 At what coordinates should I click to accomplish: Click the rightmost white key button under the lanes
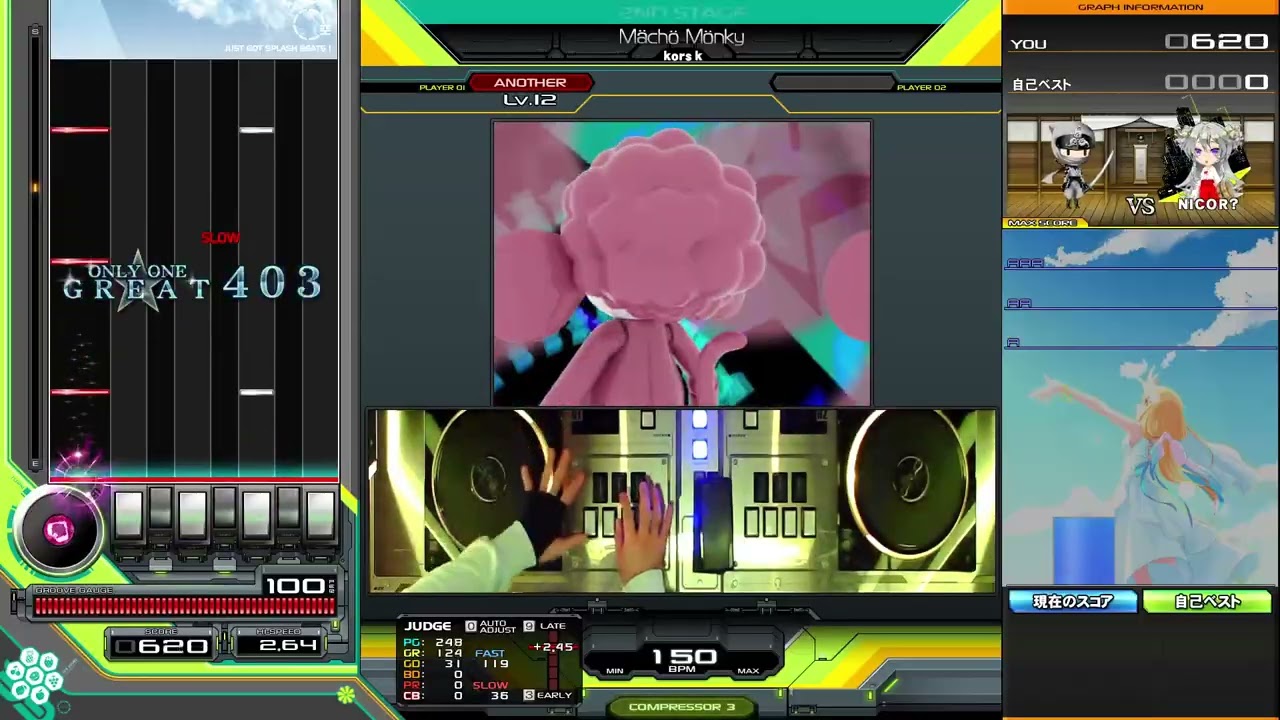pyautogui.click(x=320, y=514)
